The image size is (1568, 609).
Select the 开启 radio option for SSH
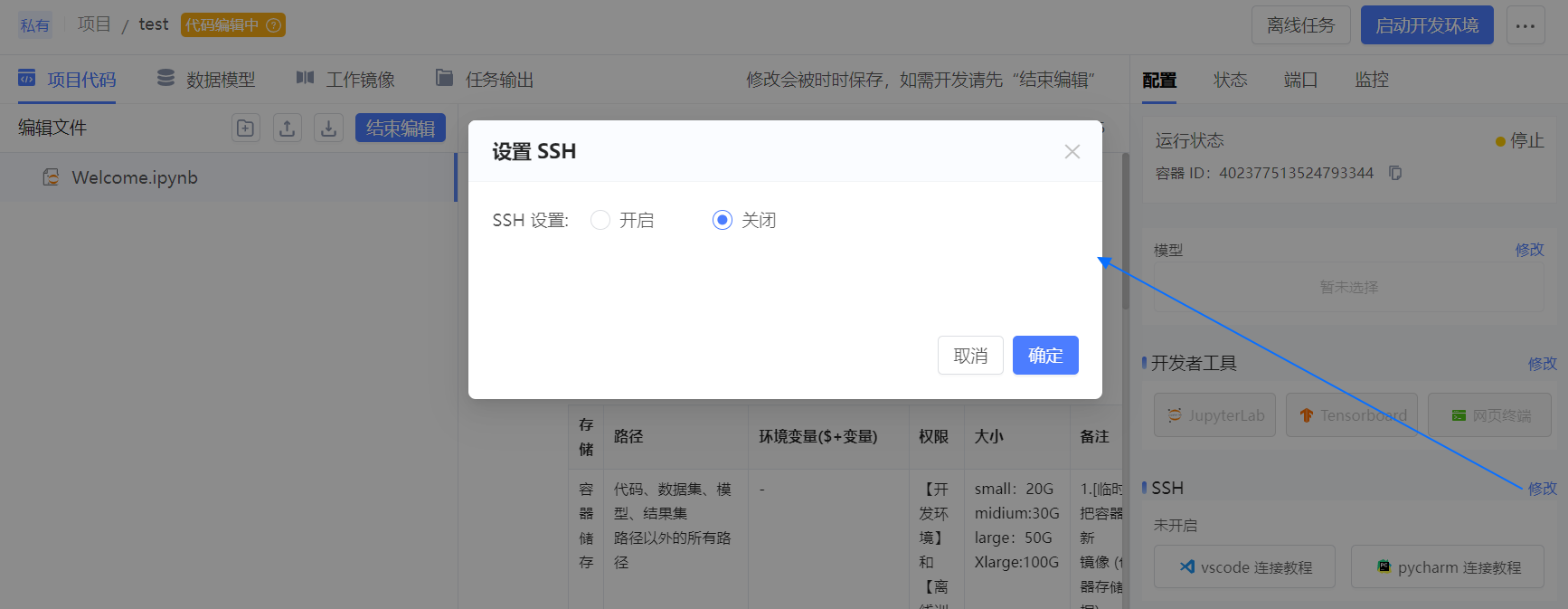pos(600,220)
